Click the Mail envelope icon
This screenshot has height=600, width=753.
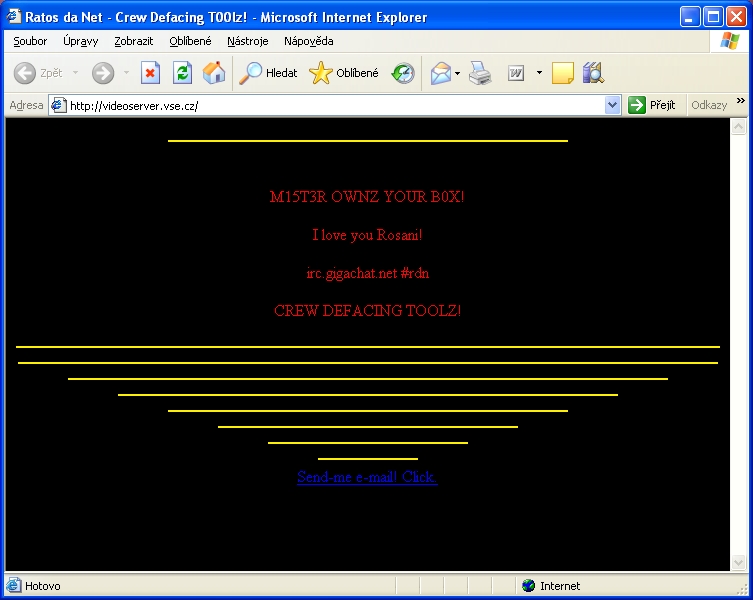click(x=440, y=73)
